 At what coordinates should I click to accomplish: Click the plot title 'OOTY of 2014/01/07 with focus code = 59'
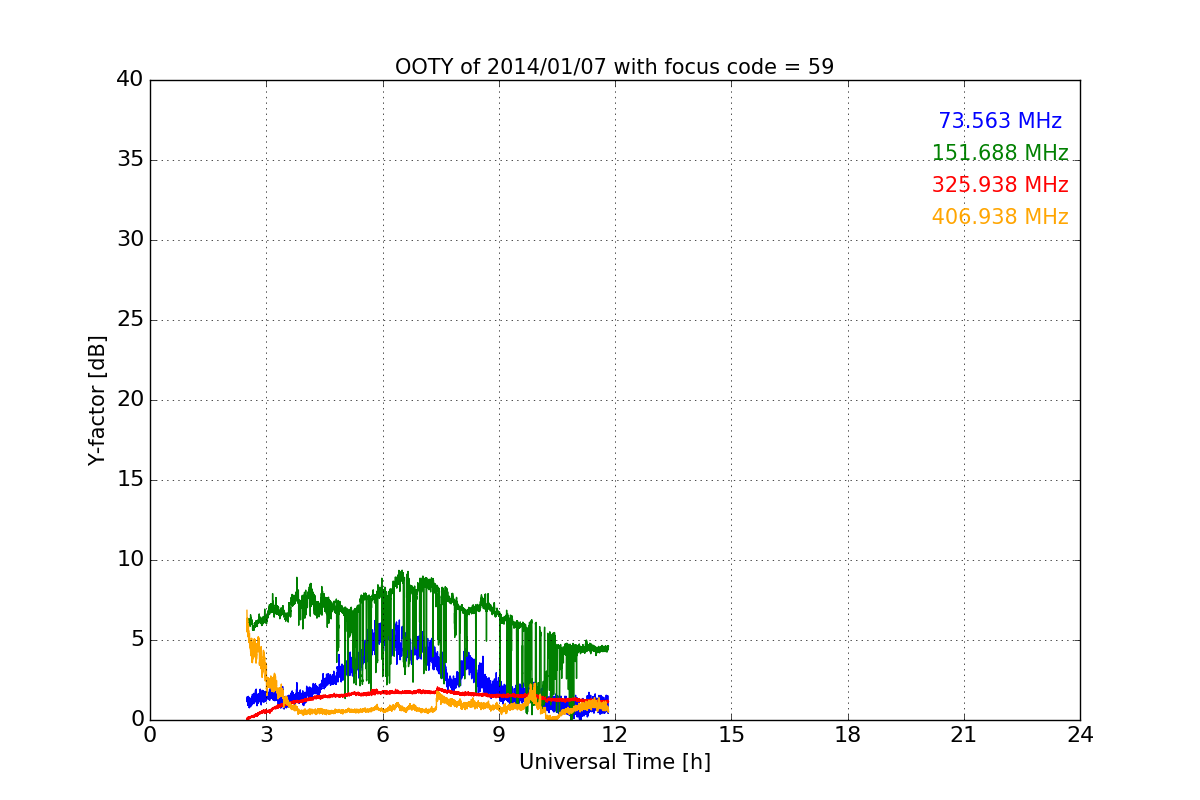tap(614, 67)
